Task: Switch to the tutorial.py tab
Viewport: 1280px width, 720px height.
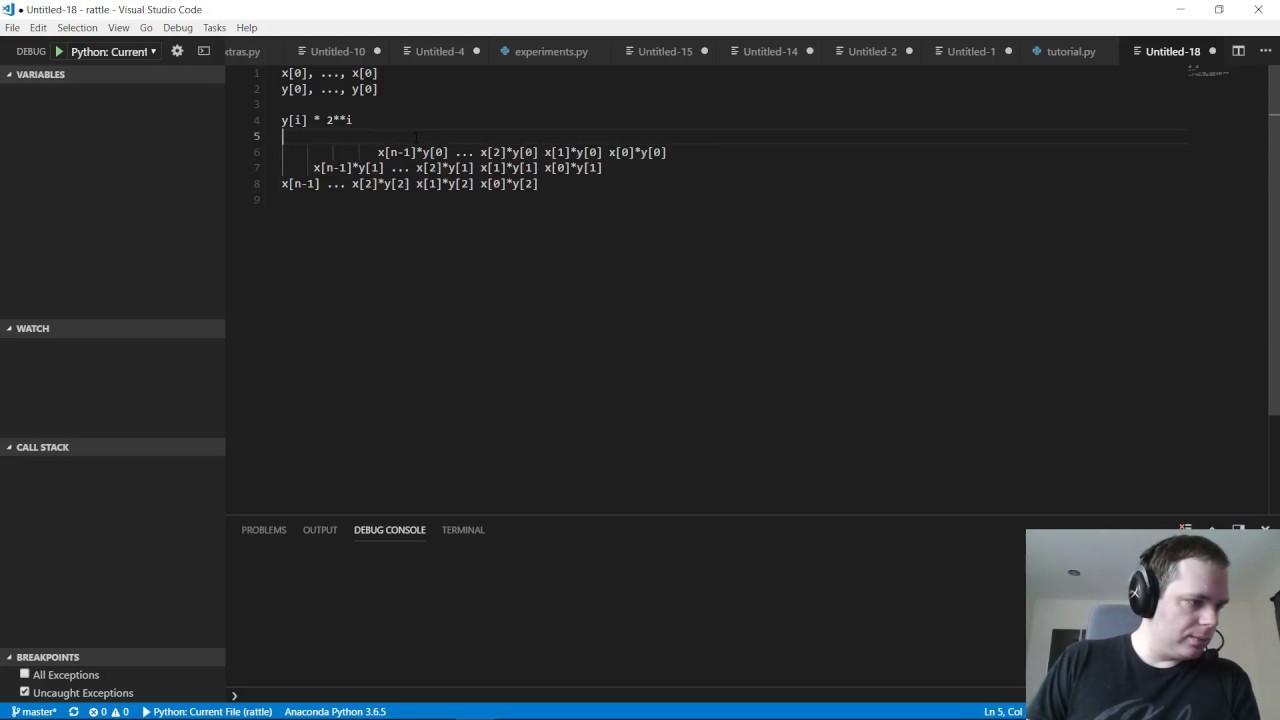Action: [1070, 51]
